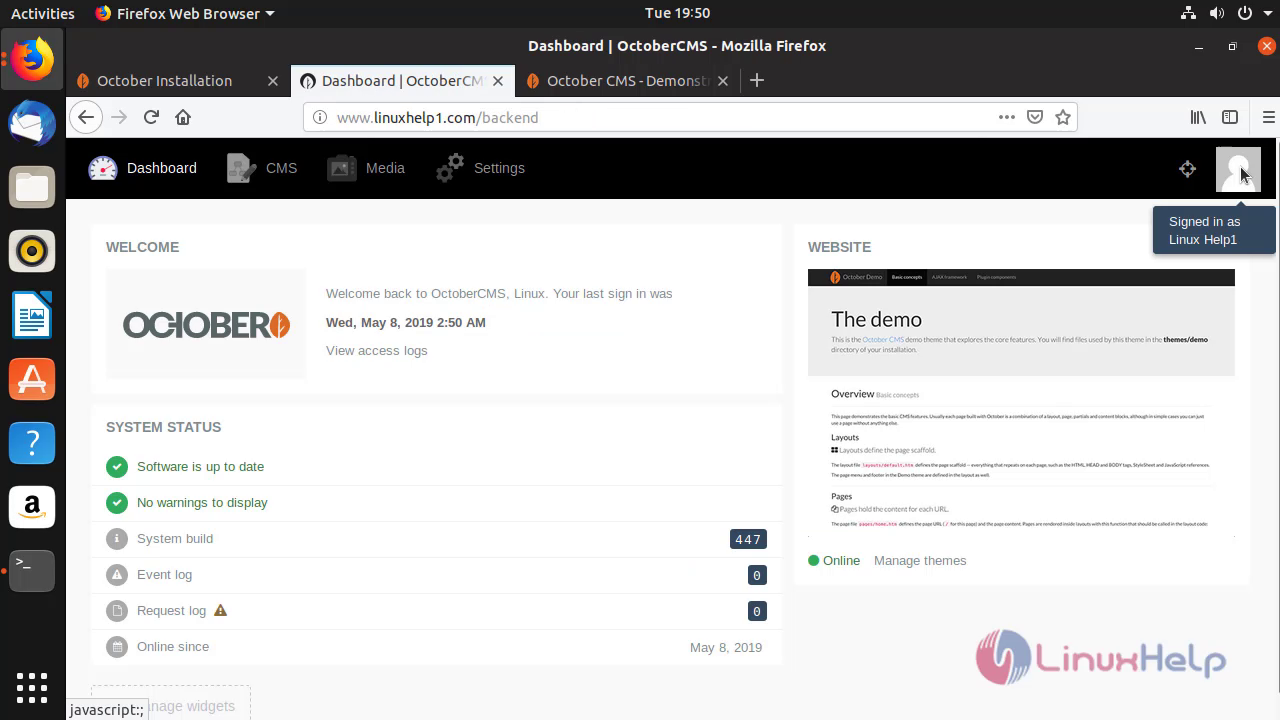This screenshot has height=720, width=1280.
Task: Open Amazon launcher in the dock
Action: [32, 506]
